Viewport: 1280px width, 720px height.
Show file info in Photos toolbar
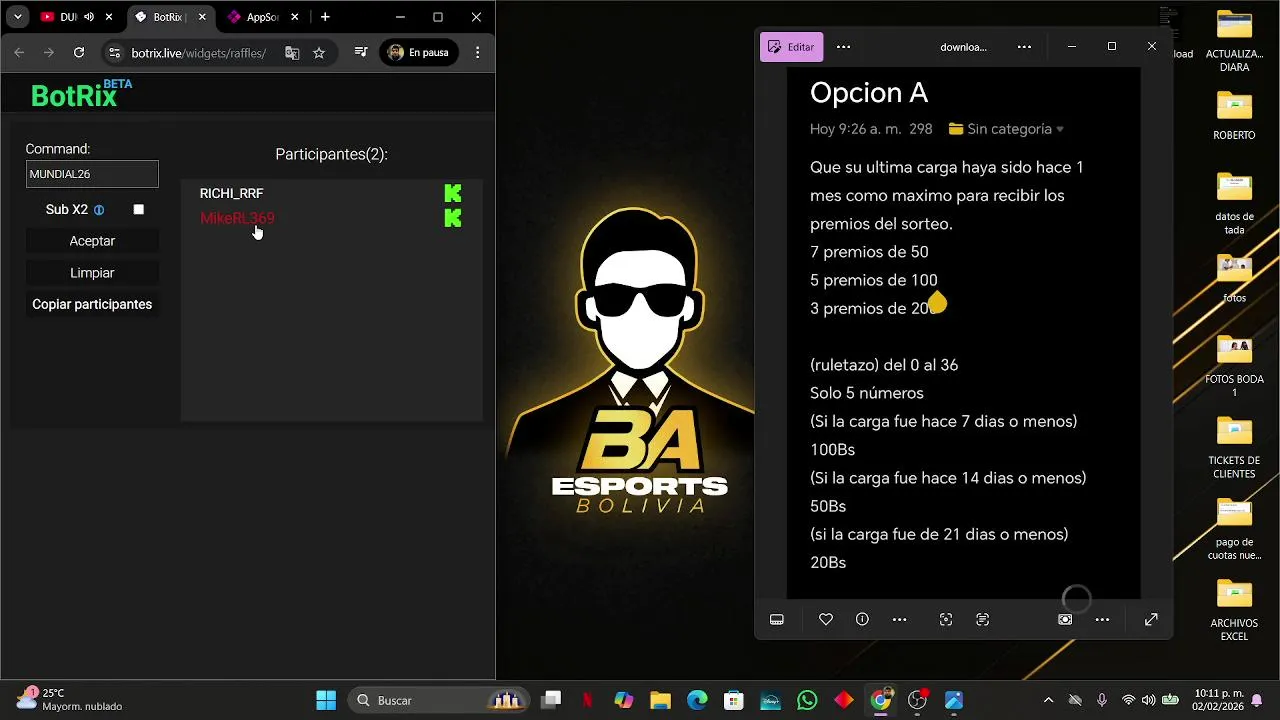tap(862, 620)
